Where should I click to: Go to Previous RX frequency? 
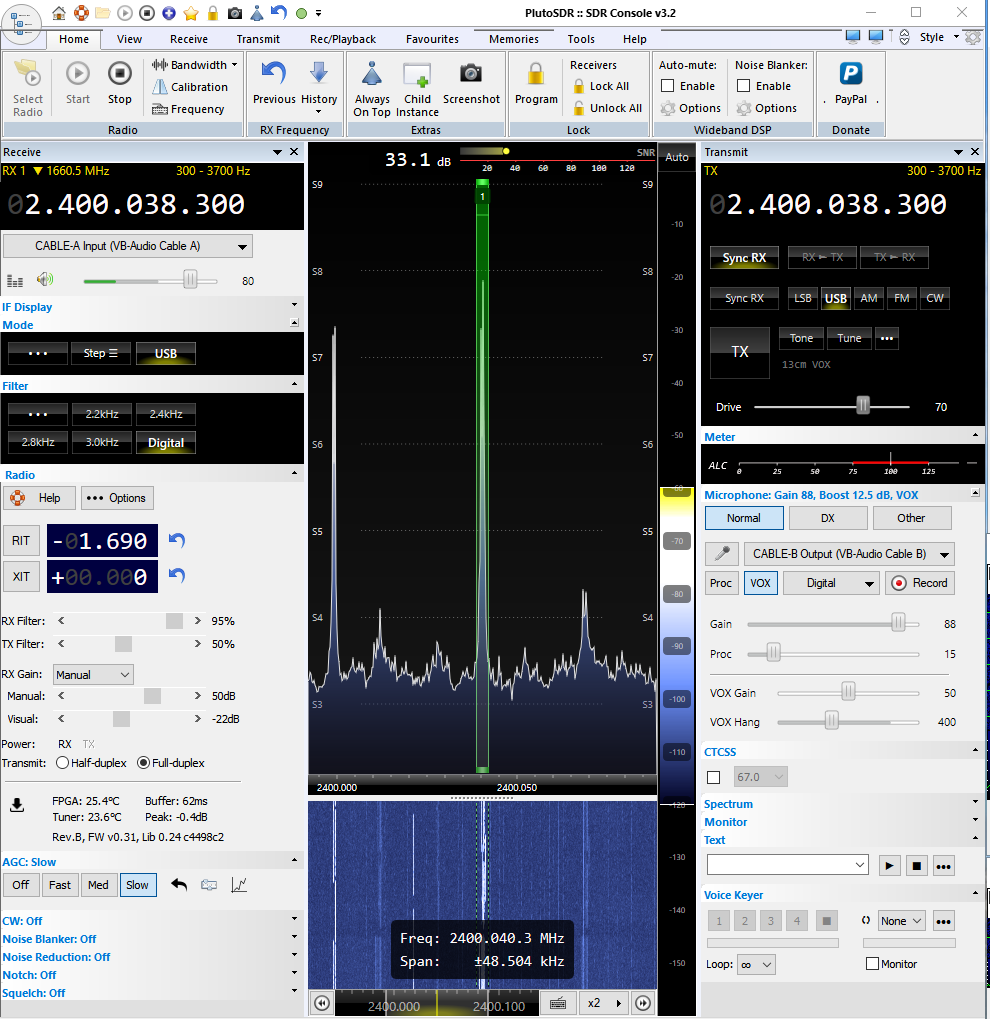(273, 75)
